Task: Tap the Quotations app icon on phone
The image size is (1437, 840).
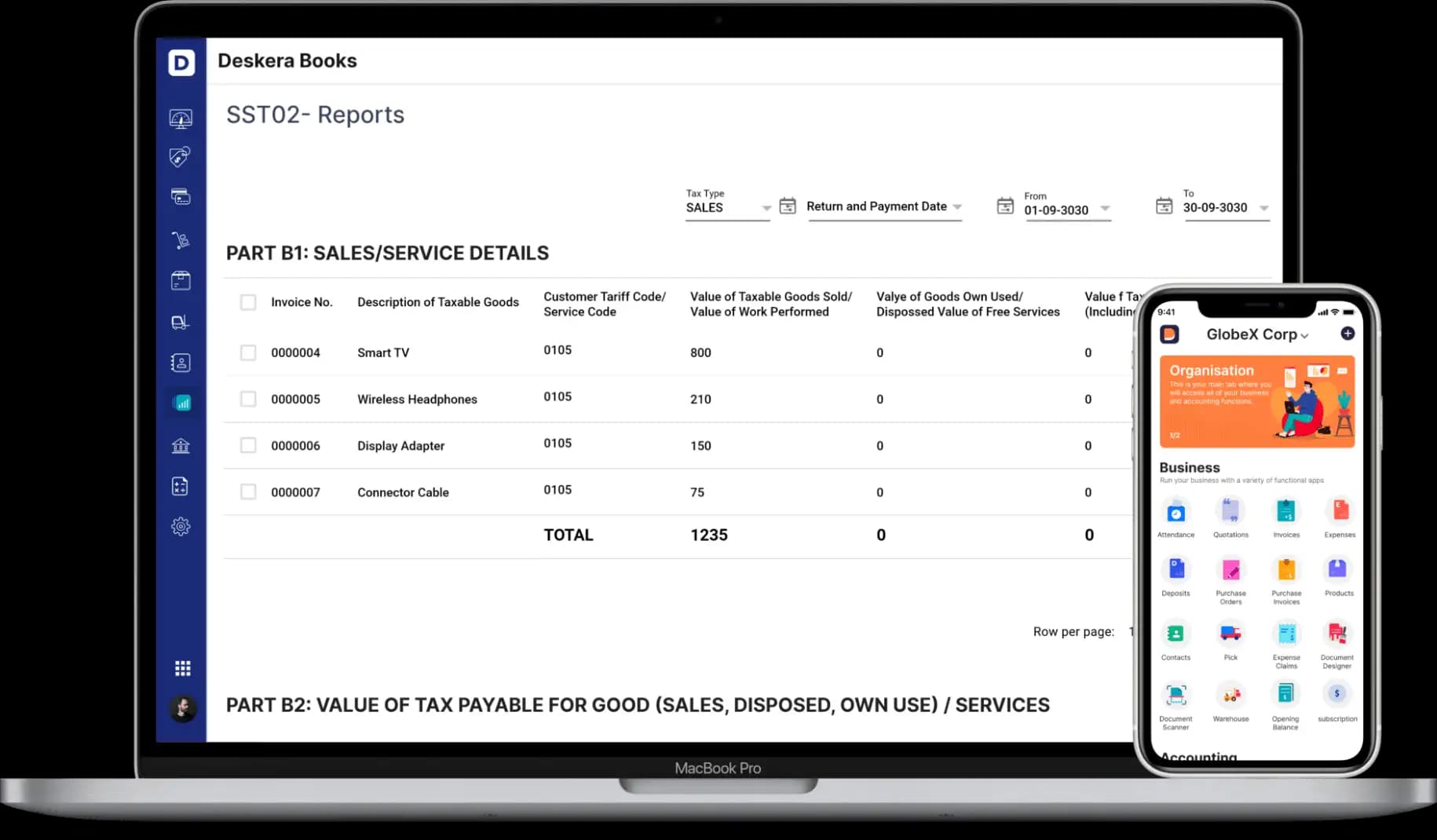Action: pos(1230,513)
